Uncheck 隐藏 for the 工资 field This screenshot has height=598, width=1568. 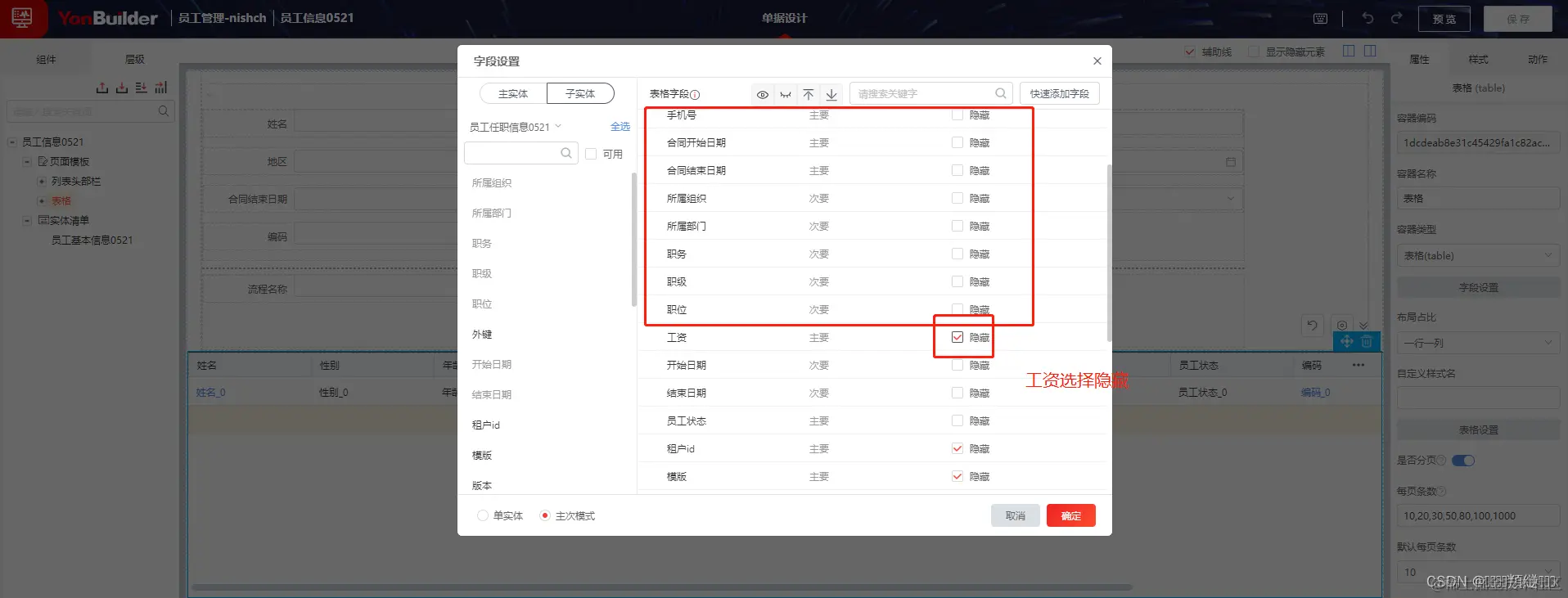(957, 337)
